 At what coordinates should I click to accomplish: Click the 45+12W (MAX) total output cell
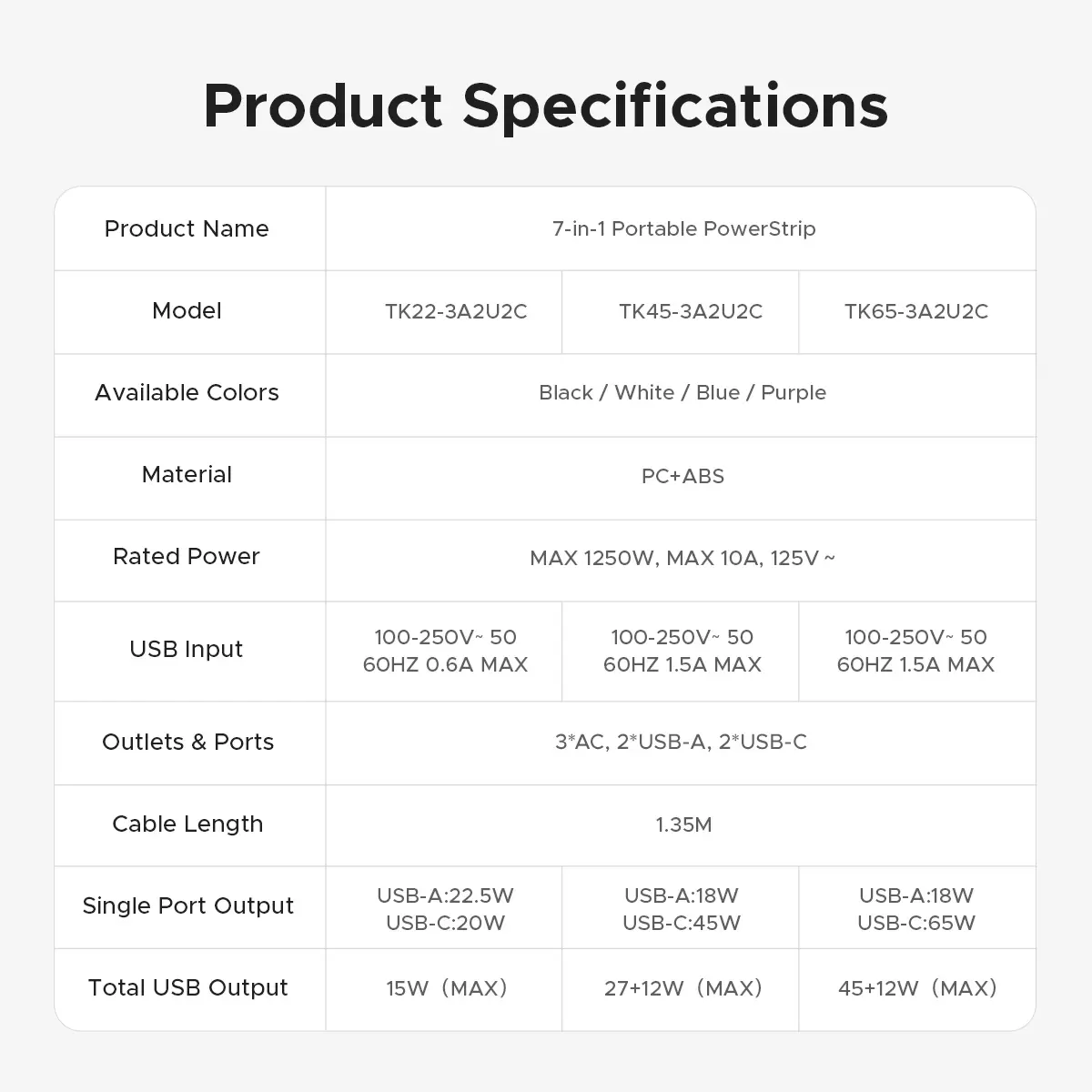point(917,987)
